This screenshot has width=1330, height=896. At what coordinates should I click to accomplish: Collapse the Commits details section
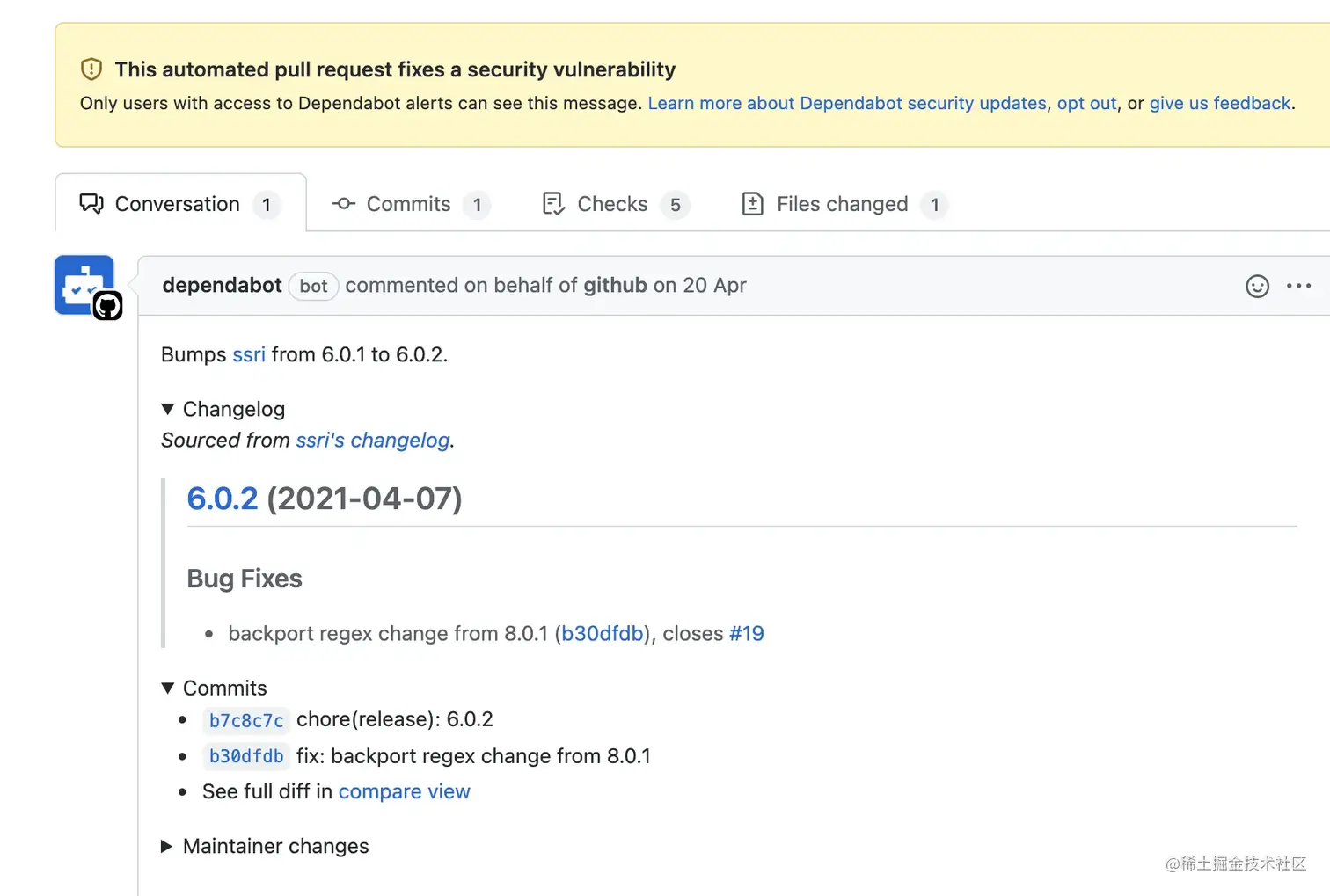(x=168, y=688)
